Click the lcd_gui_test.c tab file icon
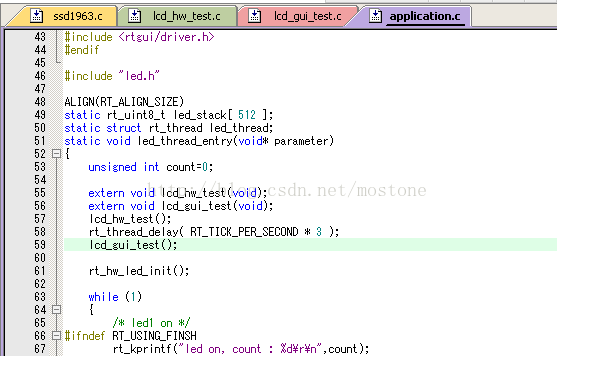 tap(255, 16)
